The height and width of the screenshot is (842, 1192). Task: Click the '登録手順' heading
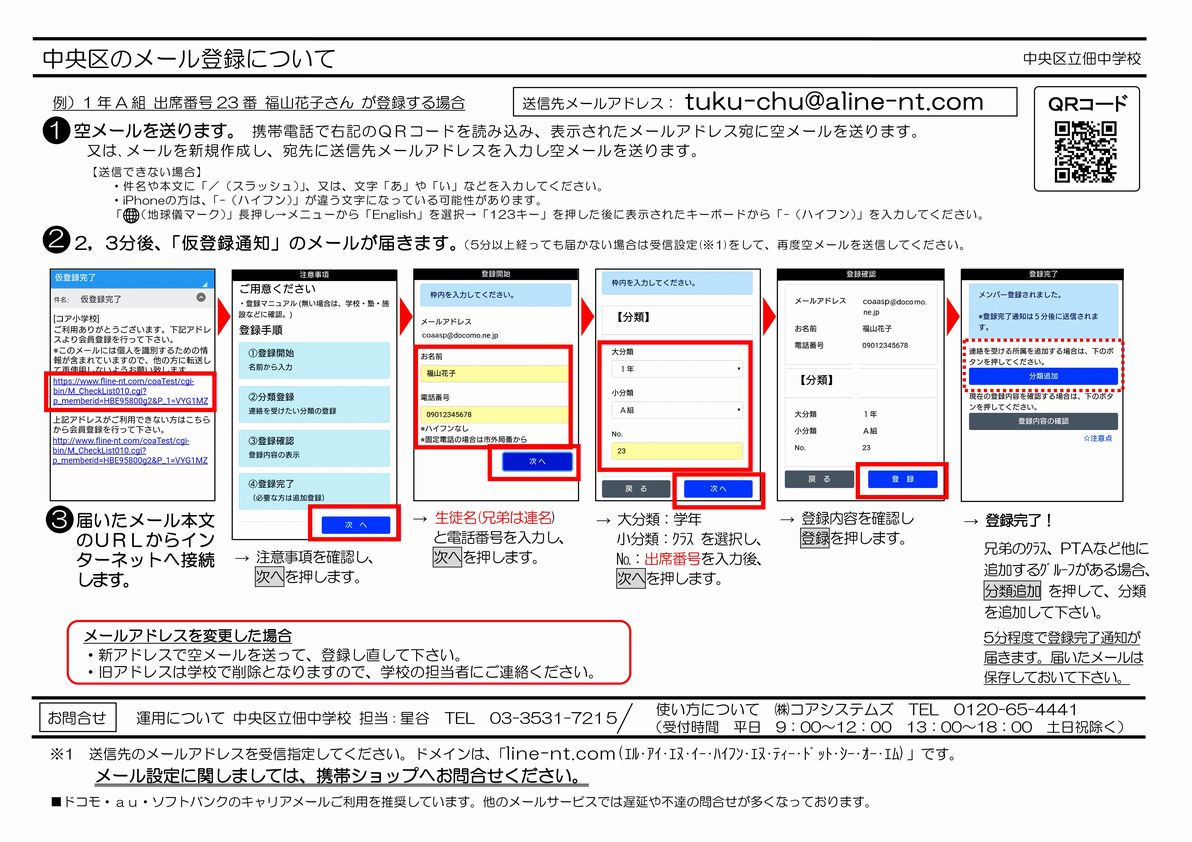[261, 330]
